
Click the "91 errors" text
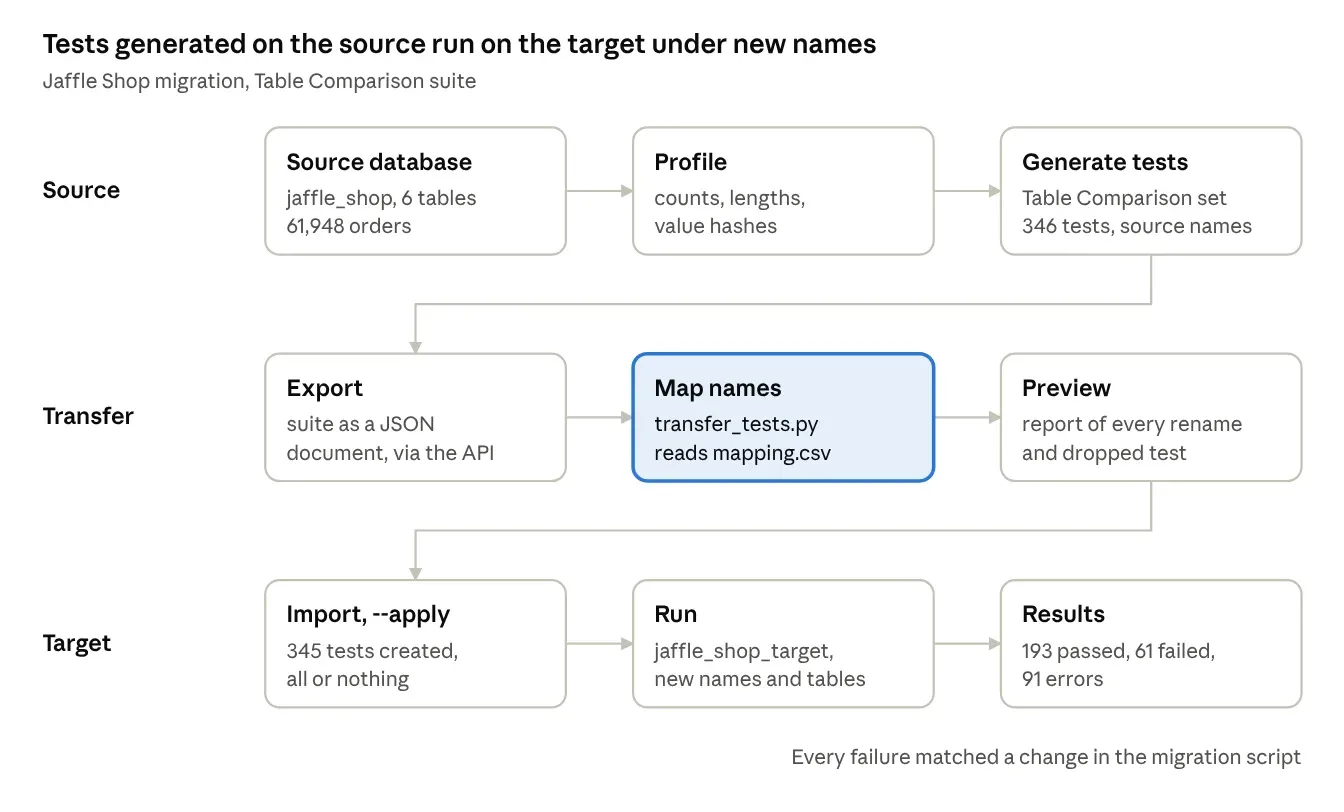[1062, 679]
